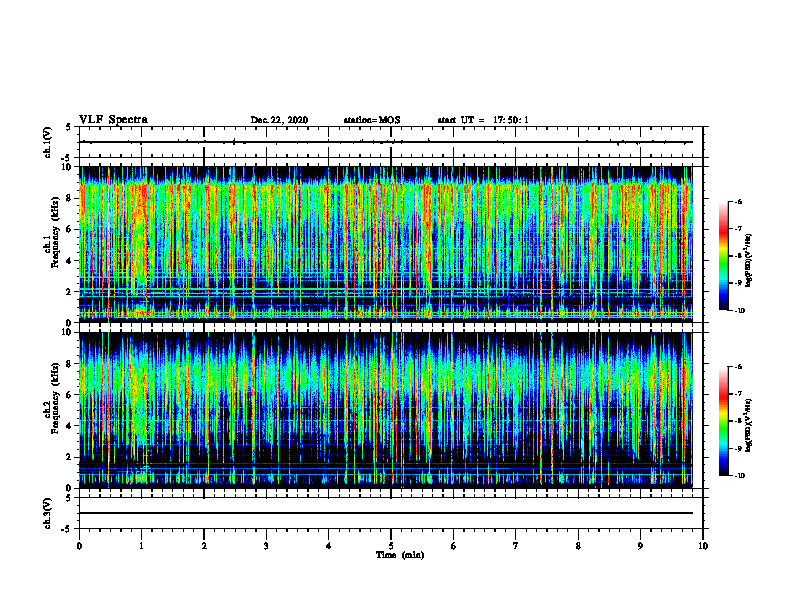Click time axis tick label "0"

click(x=79, y=546)
